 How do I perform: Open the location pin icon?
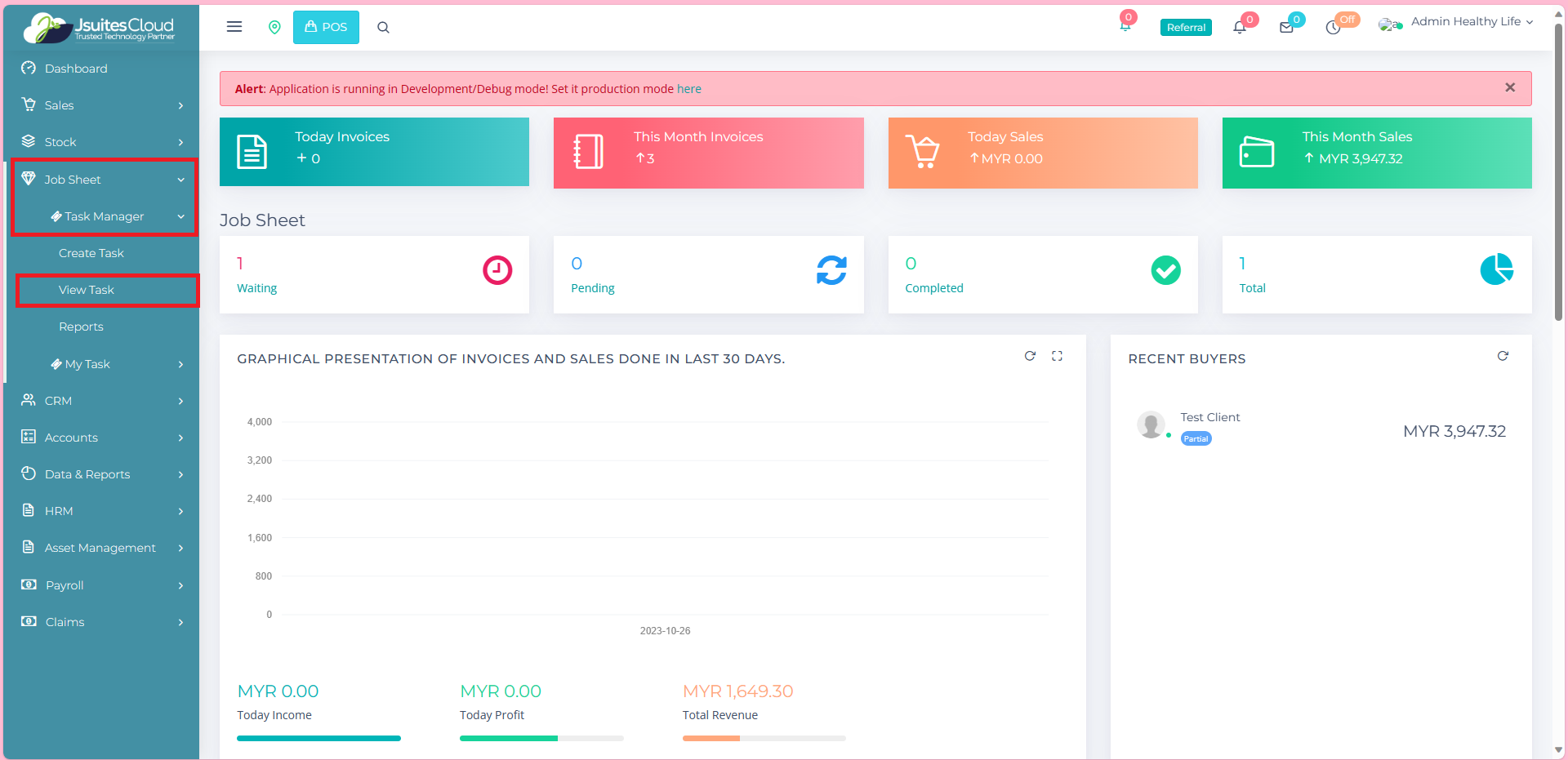click(274, 28)
